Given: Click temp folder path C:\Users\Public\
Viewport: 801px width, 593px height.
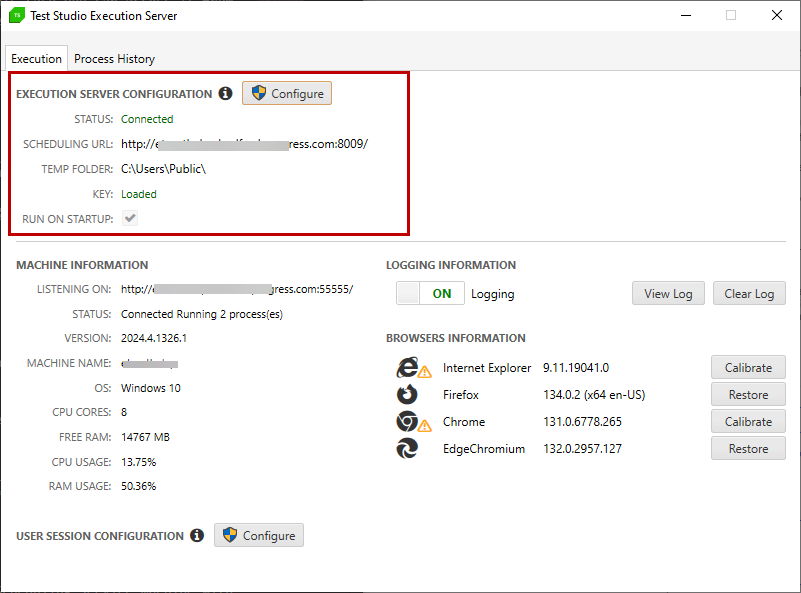Looking at the screenshot, I should coord(163,169).
